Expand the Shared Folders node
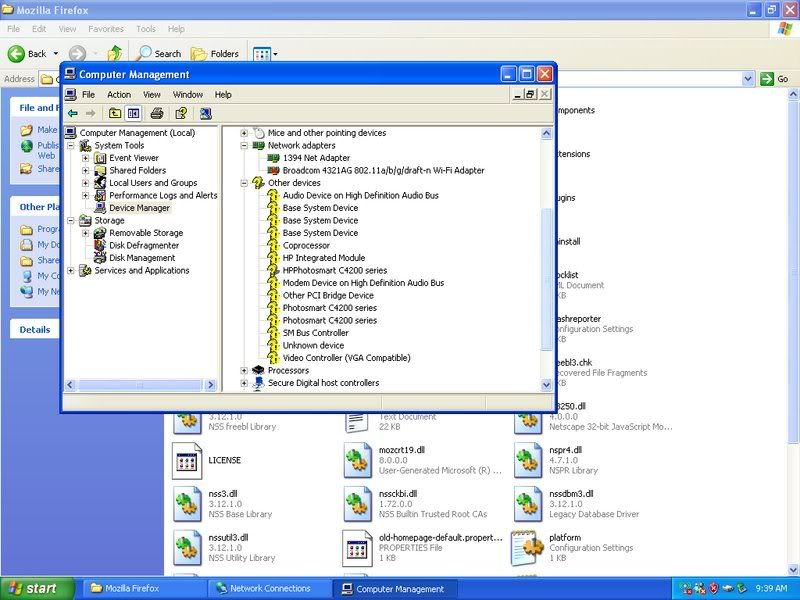The height and width of the screenshot is (600, 800). tap(86, 170)
